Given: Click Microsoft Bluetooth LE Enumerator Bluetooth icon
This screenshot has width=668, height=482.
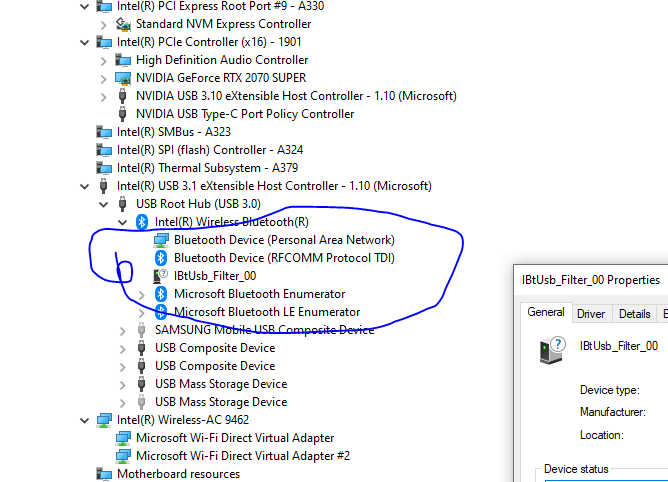Looking at the screenshot, I should (161, 312).
